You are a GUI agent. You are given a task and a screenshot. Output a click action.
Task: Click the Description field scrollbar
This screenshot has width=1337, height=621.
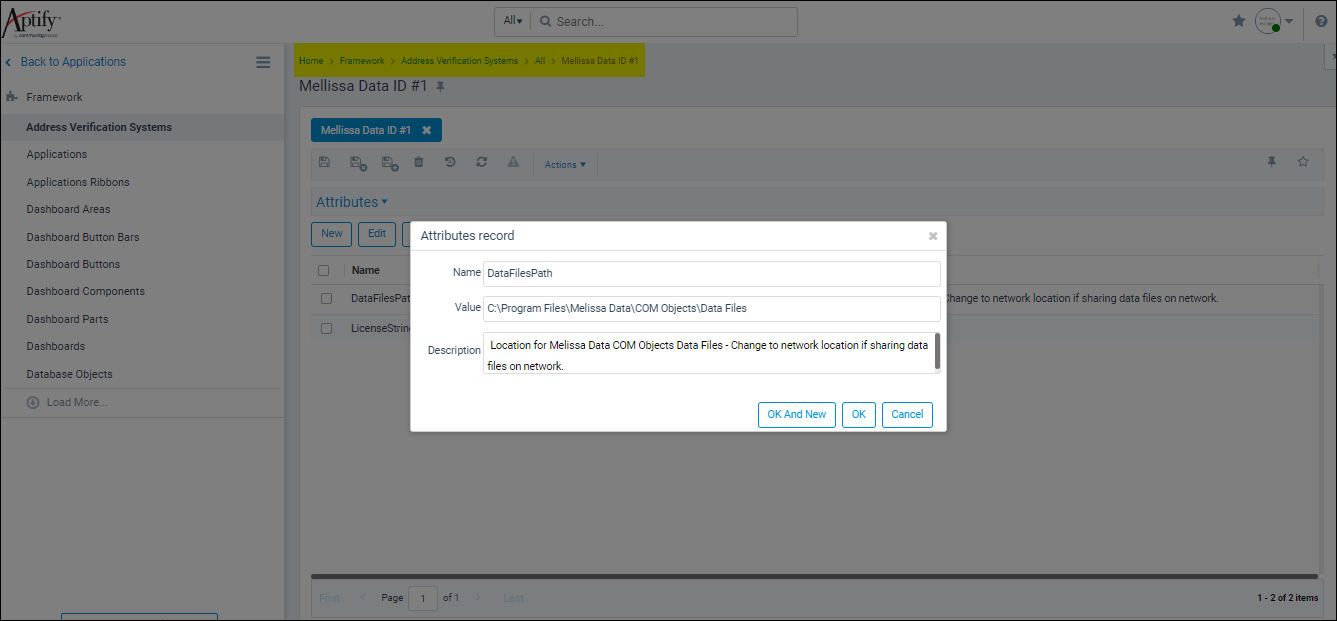[937, 351]
